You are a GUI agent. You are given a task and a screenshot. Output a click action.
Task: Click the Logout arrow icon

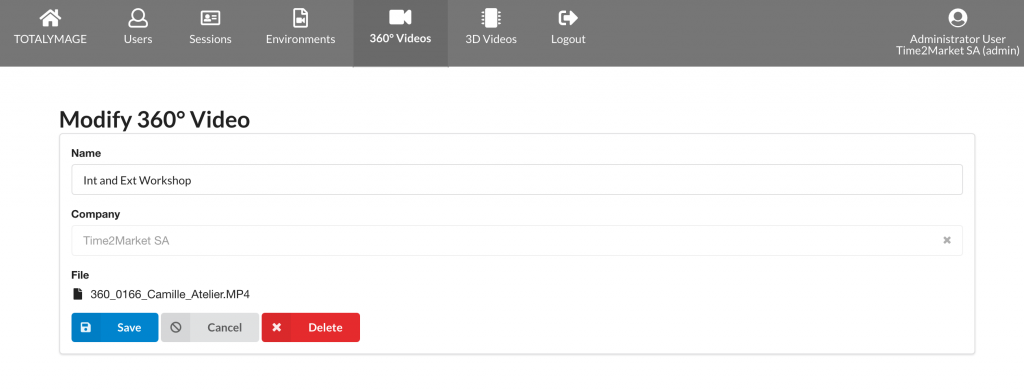tap(568, 18)
